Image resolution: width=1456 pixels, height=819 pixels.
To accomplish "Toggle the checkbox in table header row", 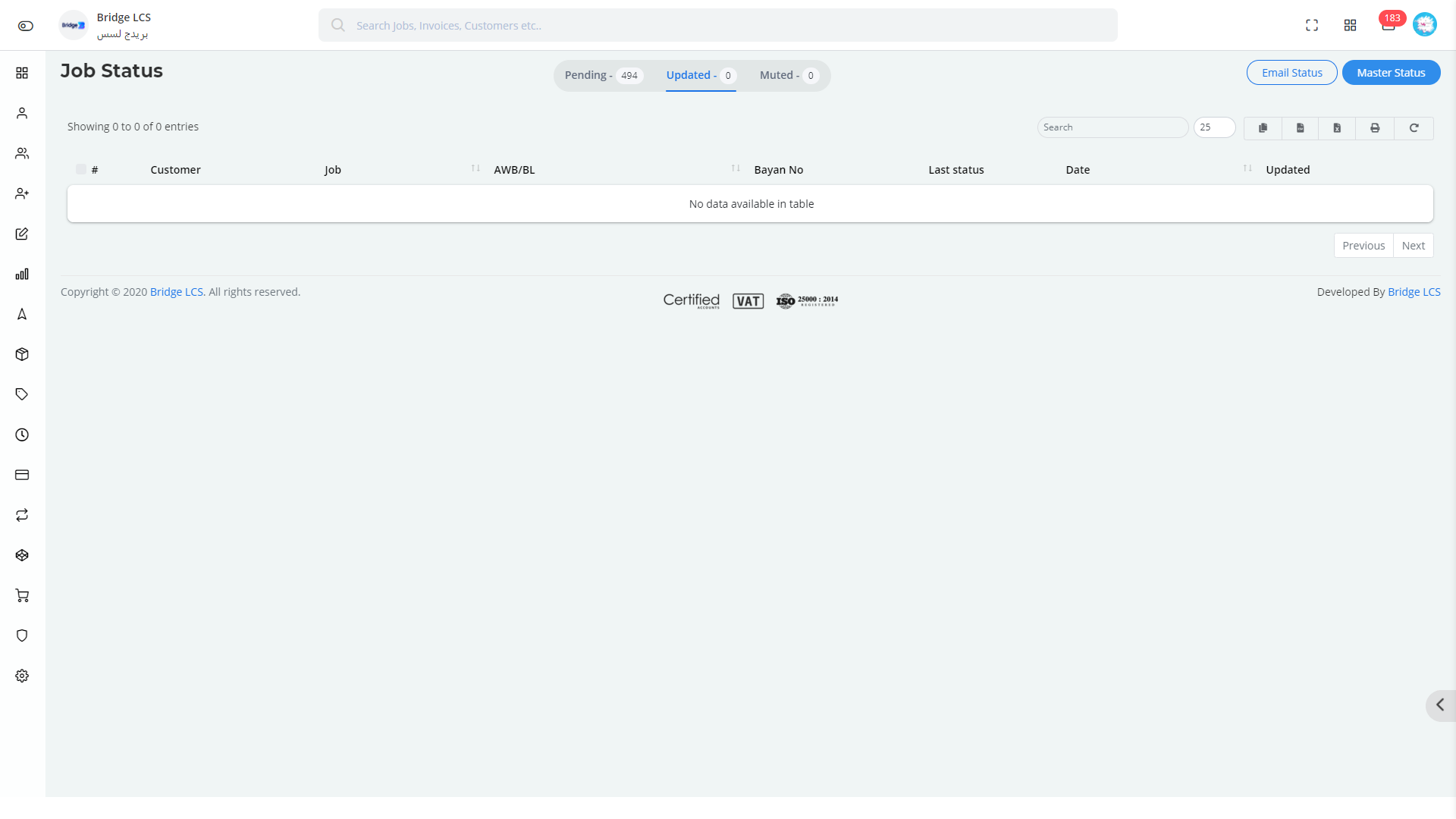I will tap(81, 168).
